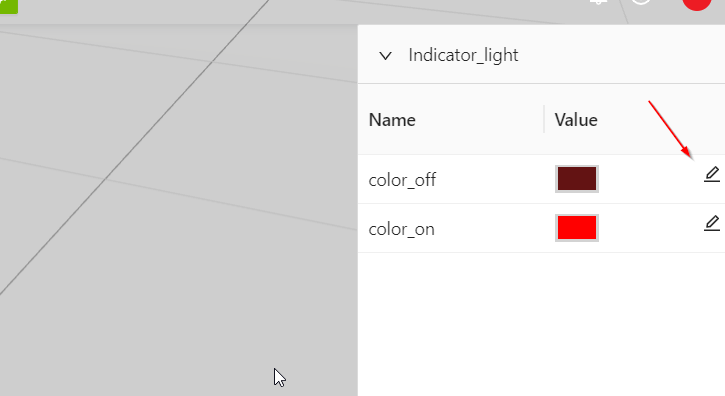
Task: Select the color_on property name
Action: (x=401, y=229)
